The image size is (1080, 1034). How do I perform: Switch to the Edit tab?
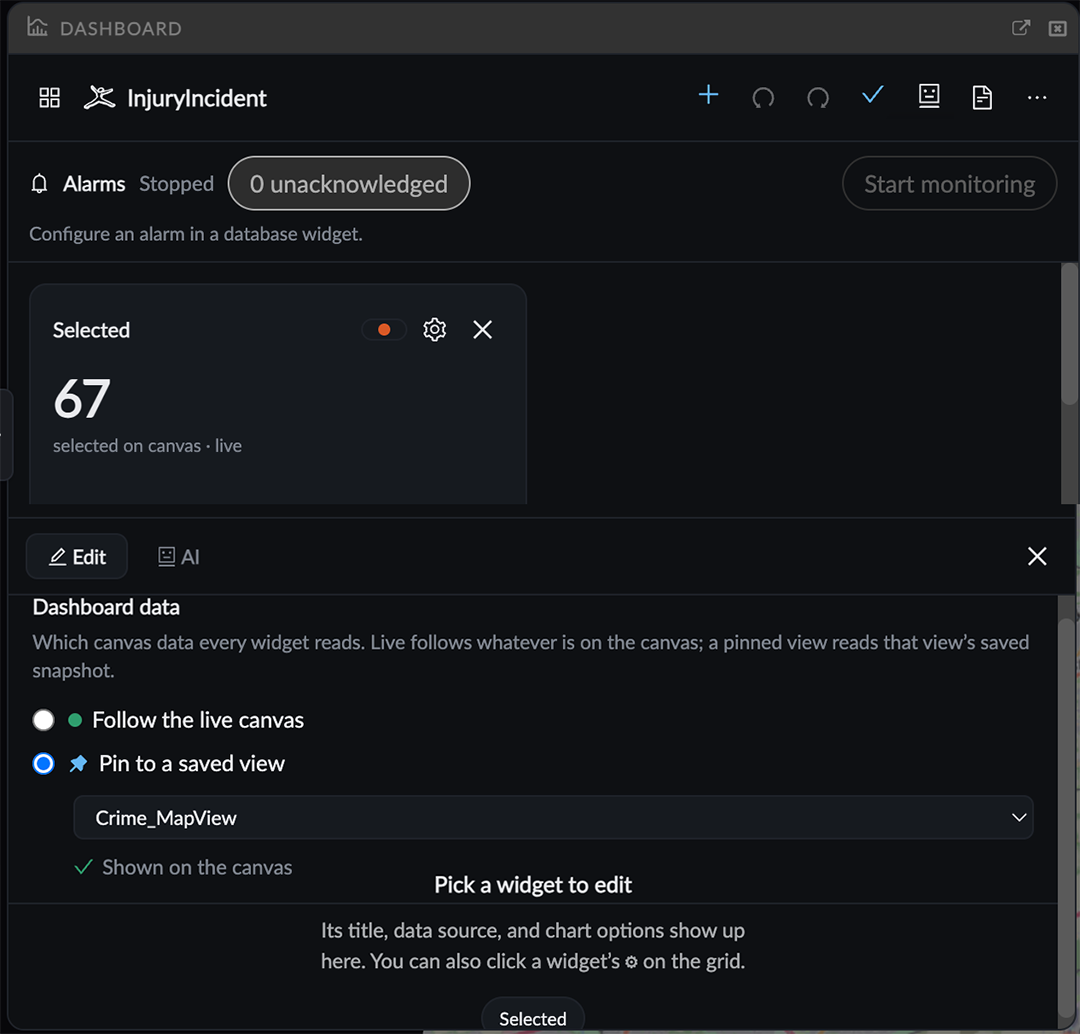tap(77, 557)
